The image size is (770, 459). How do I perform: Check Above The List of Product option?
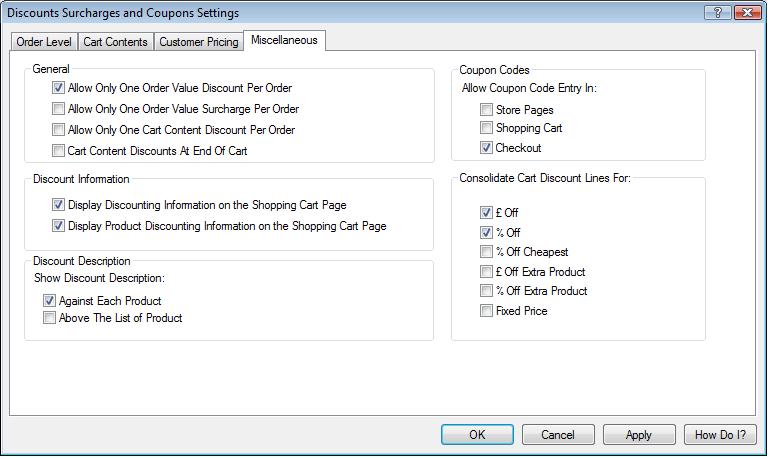(50, 318)
